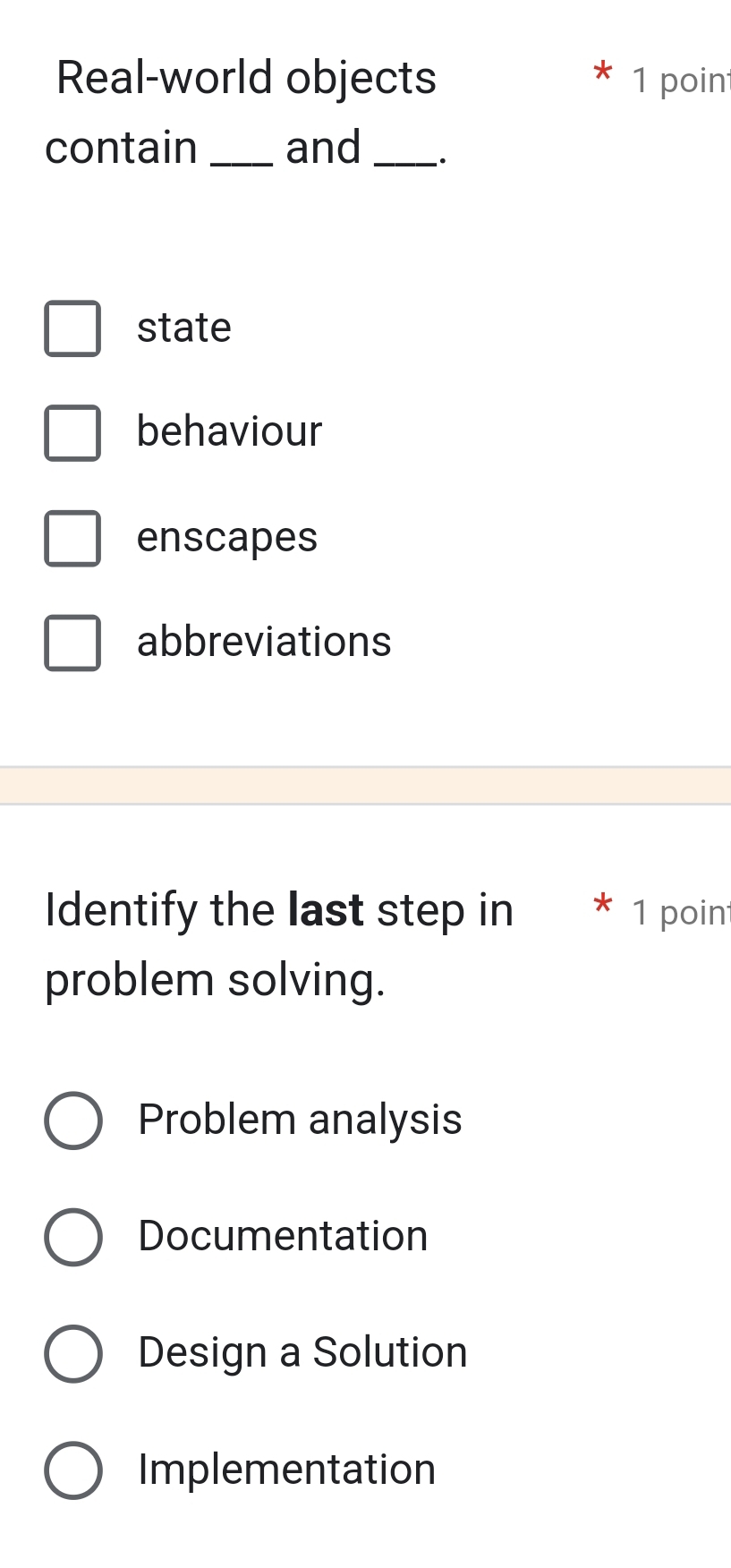Click the "behaviour" option label
The height and width of the screenshot is (1568, 731).
pos(229,431)
